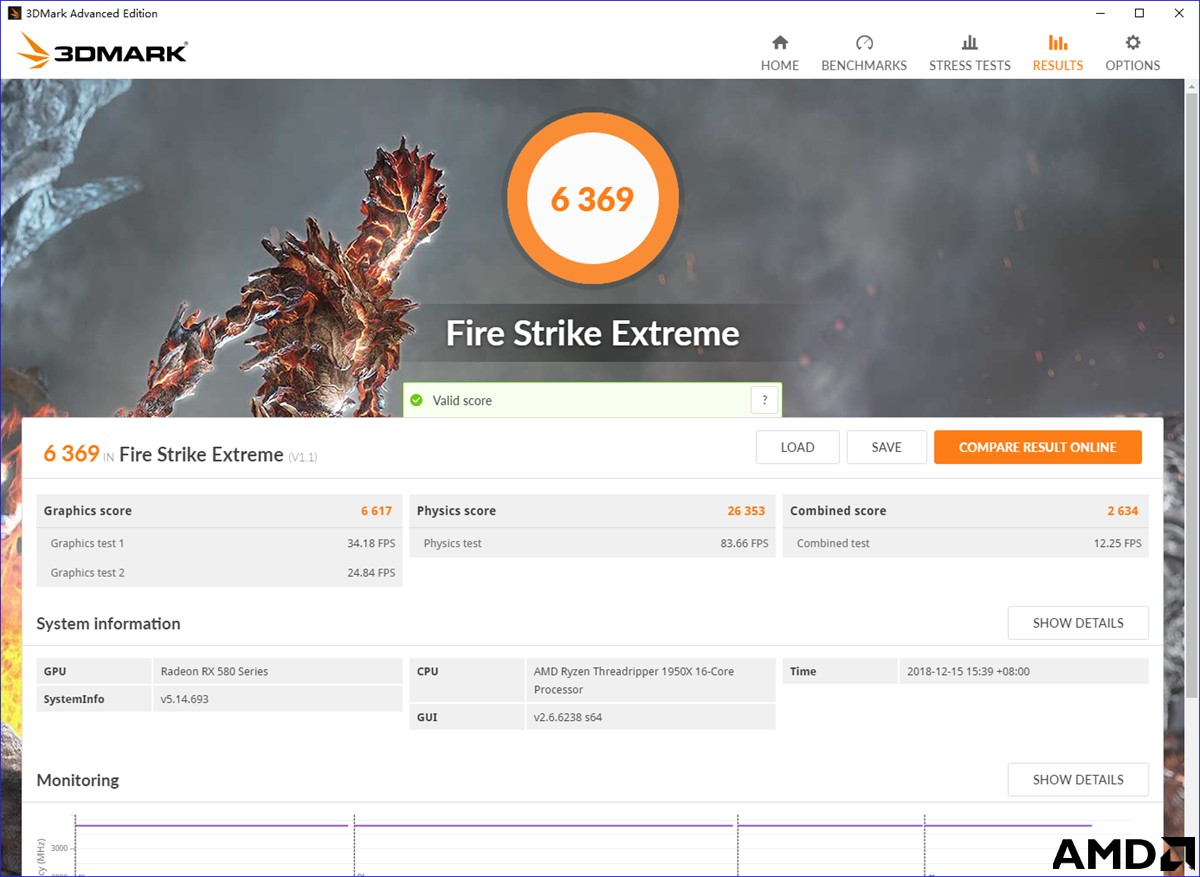This screenshot has height=877, width=1200.
Task: Click the Fire Strike Extreme title text
Action: 593,333
